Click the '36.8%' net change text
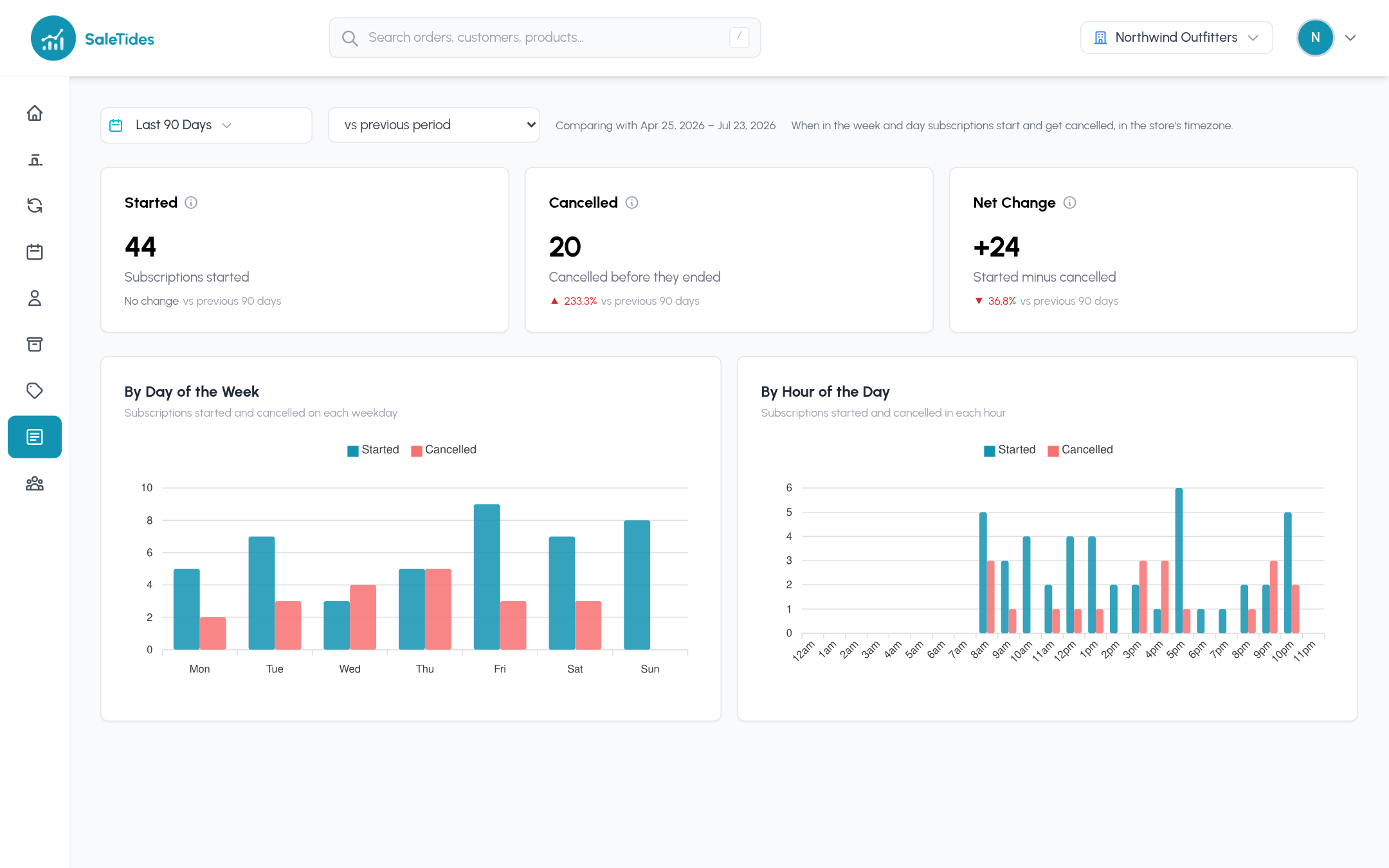Viewport: 1389px width, 868px height. click(1002, 301)
